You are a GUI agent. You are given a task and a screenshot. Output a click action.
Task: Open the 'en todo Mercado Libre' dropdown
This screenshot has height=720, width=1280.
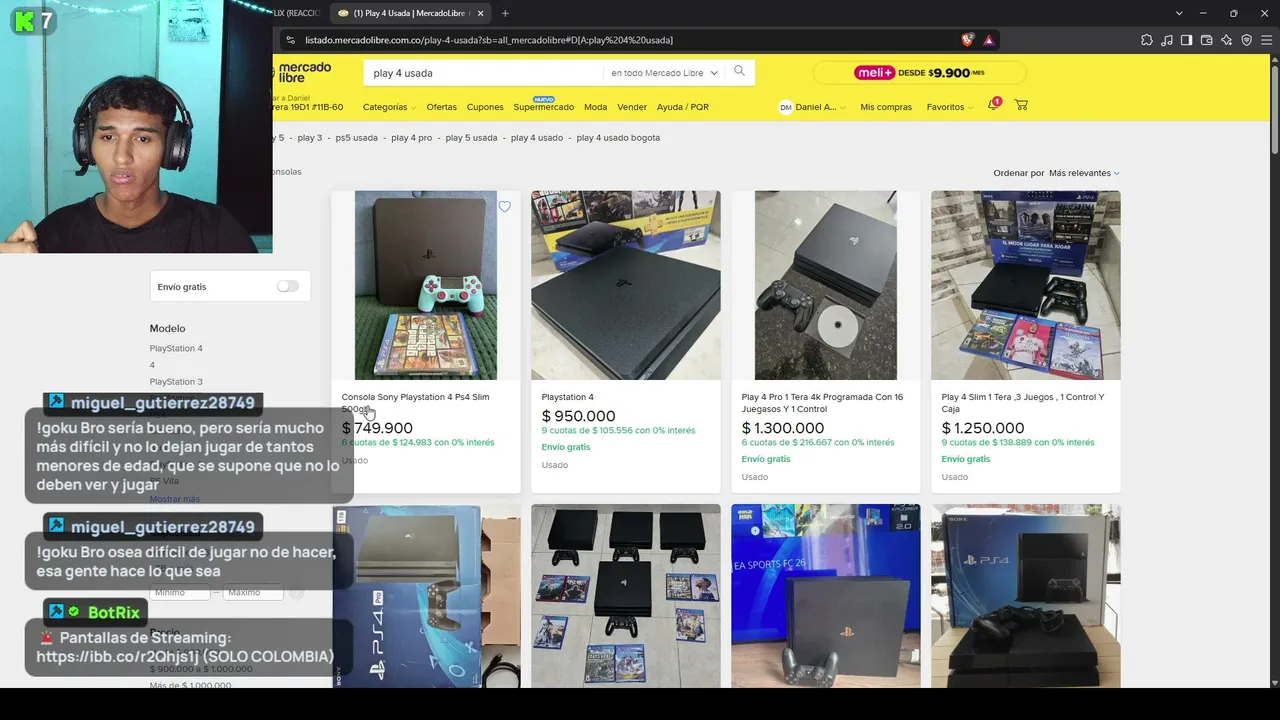point(664,73)
